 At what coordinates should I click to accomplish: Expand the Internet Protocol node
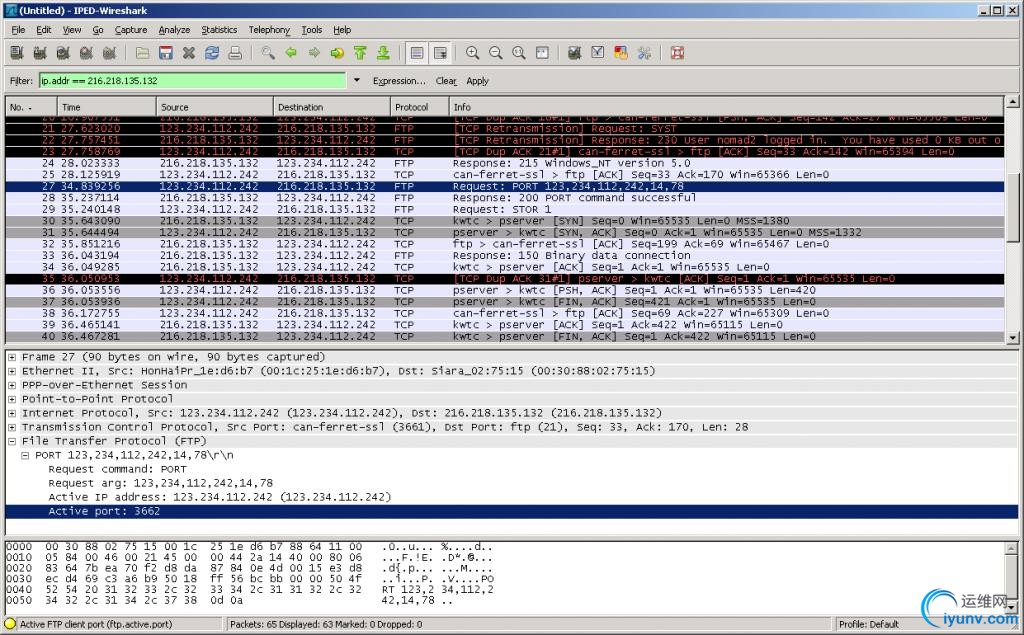coord(12,414)
